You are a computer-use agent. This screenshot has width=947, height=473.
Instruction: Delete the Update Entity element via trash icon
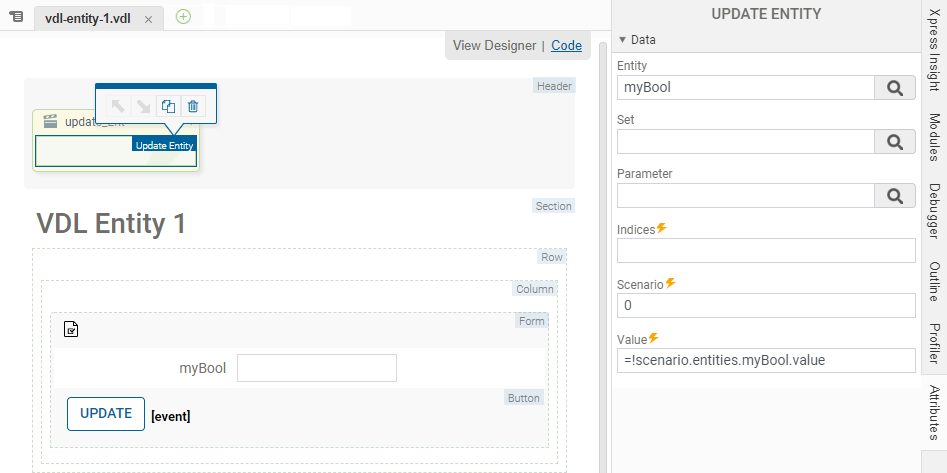click(x=194, y=106)
